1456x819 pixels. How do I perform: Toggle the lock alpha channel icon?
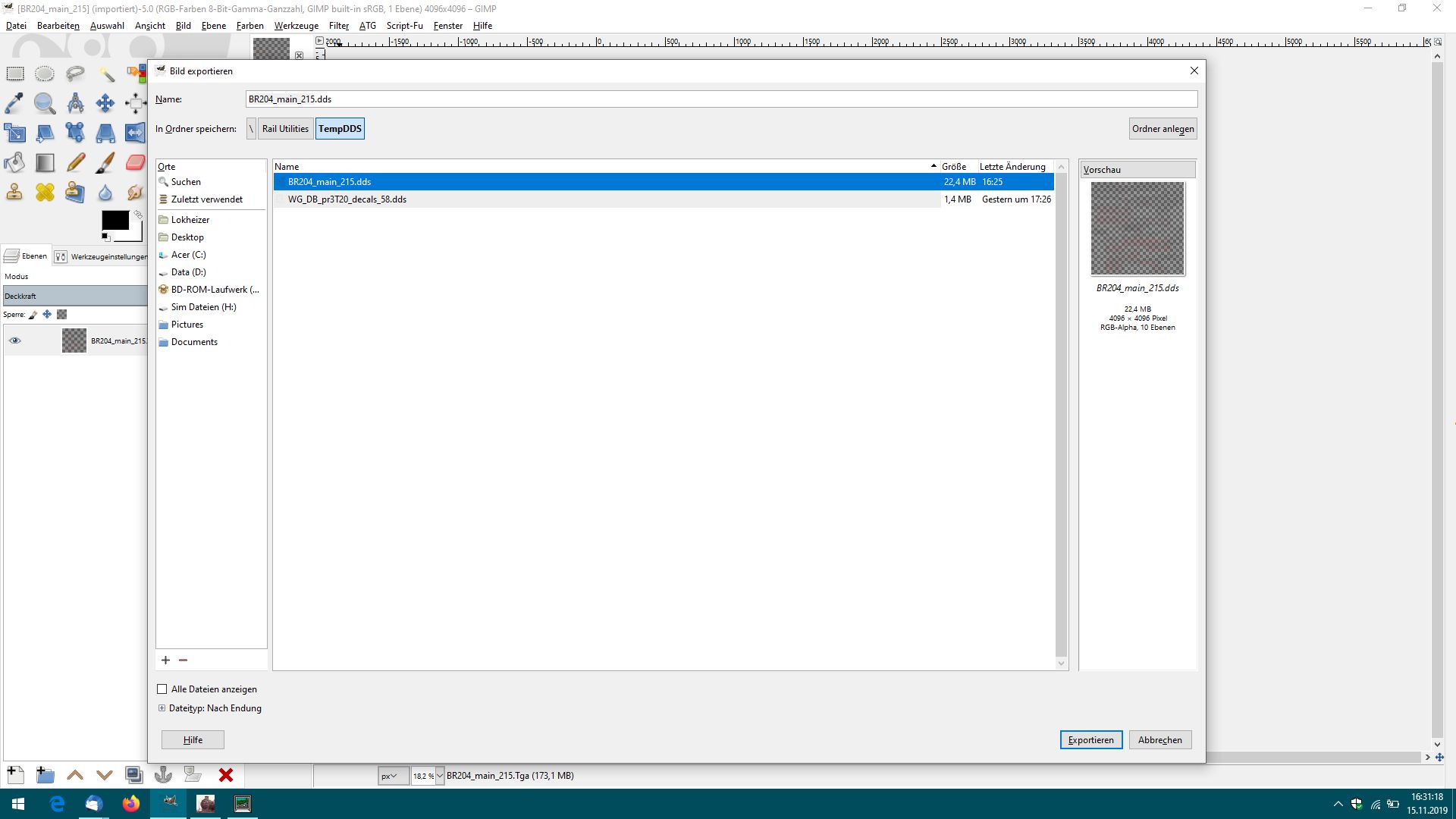pyautogui.click(x=62, y=314)
